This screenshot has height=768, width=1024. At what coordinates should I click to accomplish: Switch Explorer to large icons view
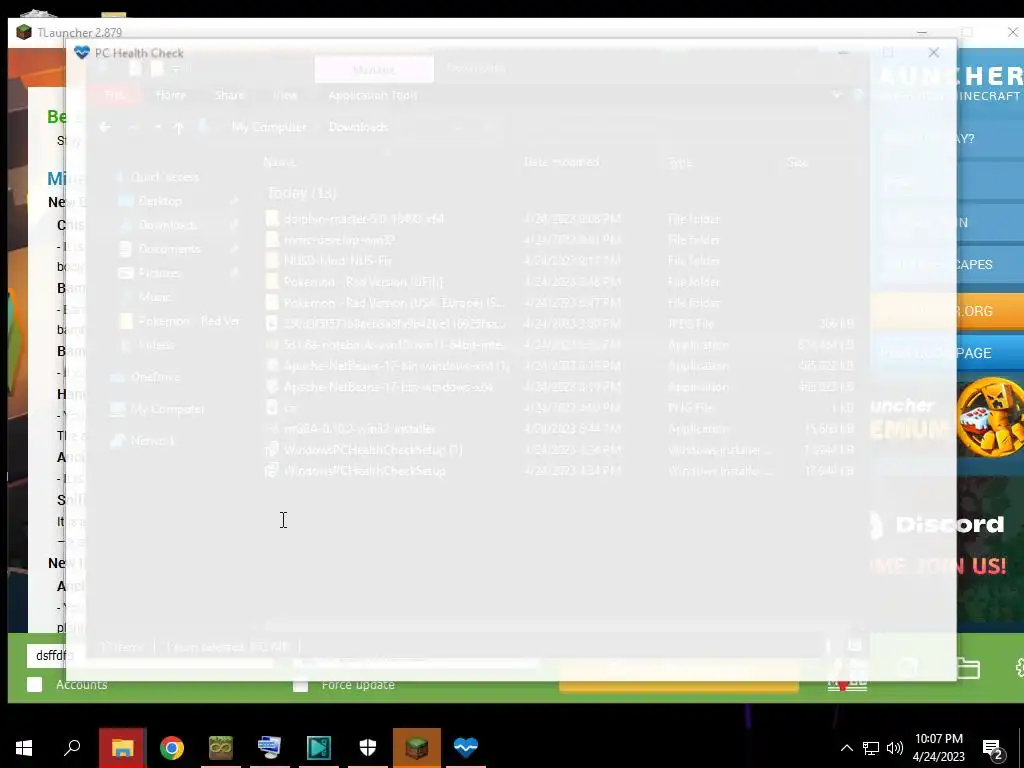click(854, 646)
